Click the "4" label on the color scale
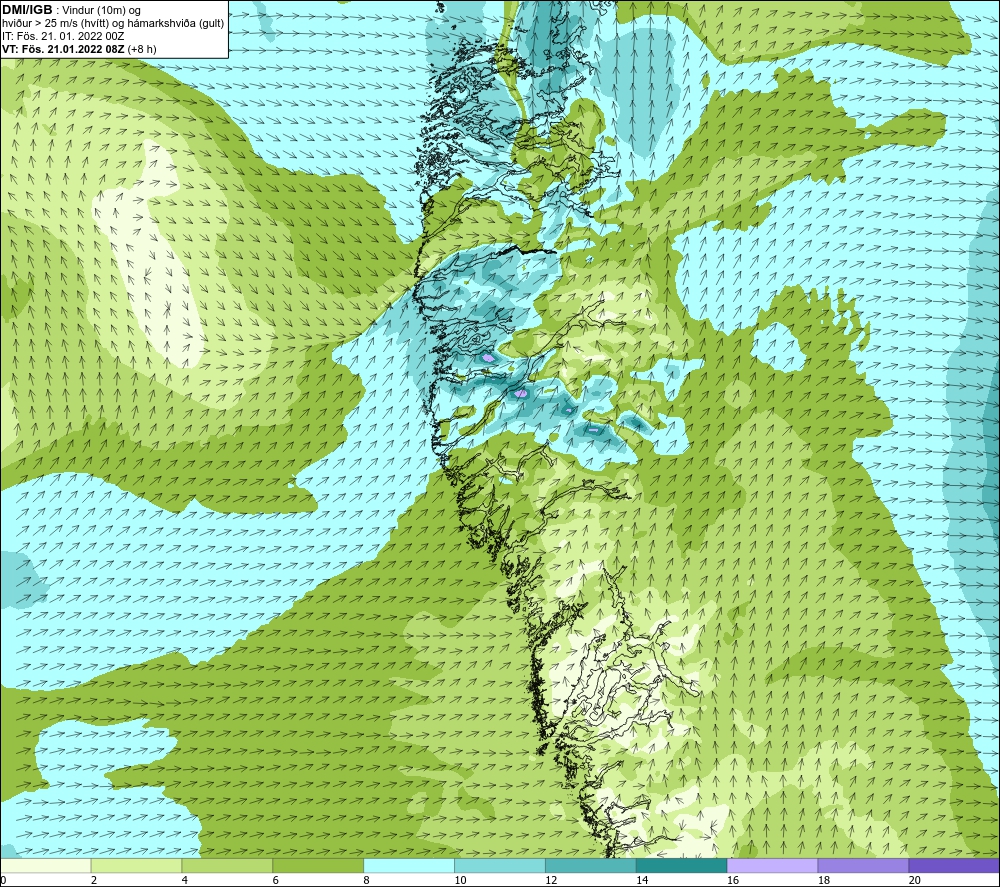 click(184, 881)
